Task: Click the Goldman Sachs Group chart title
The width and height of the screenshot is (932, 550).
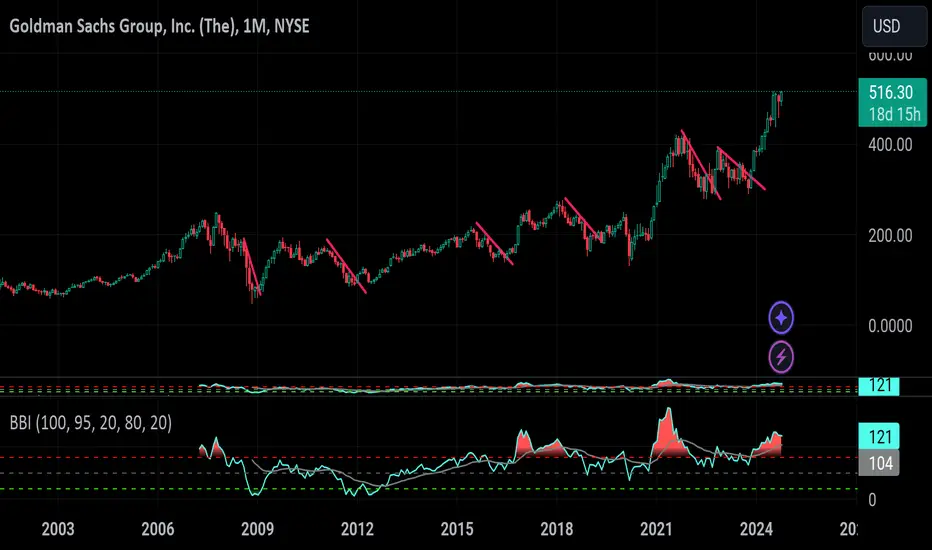Action: pos(159,26)
